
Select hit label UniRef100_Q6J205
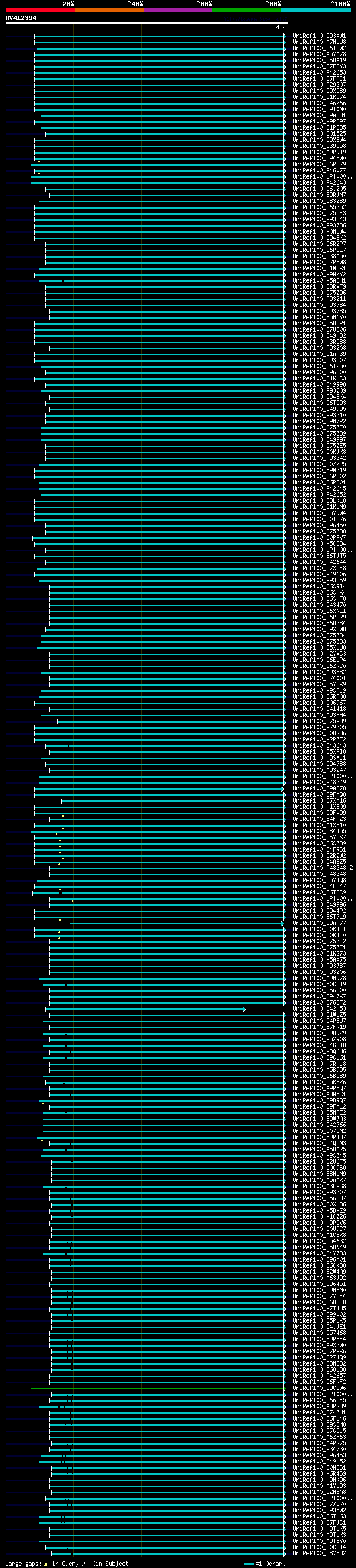[x=319, y=189]
